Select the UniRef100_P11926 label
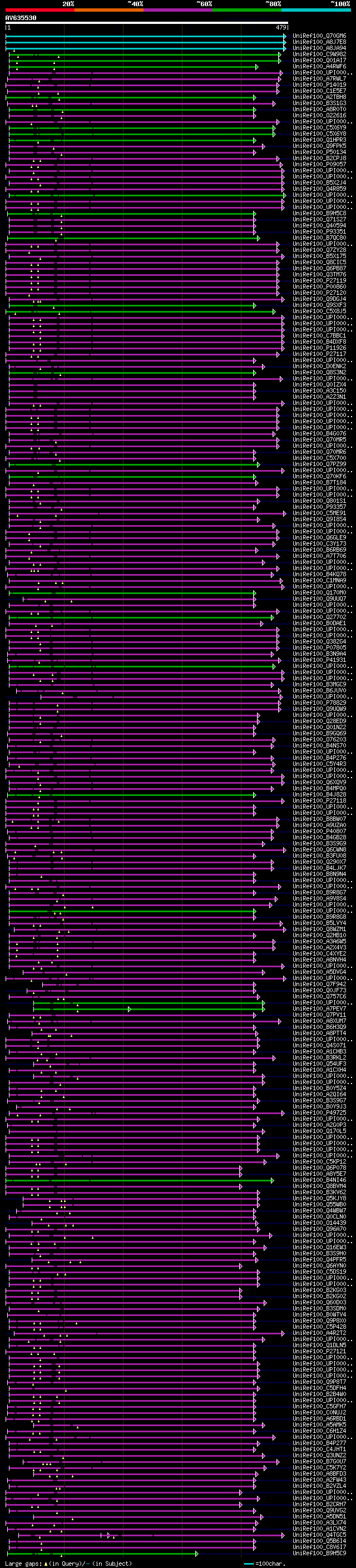The image size is (356, 1568). [319, 348]
